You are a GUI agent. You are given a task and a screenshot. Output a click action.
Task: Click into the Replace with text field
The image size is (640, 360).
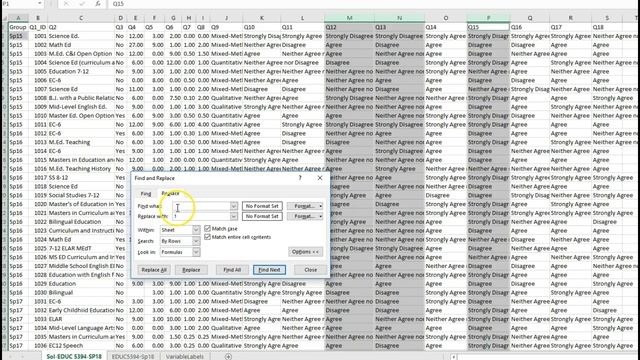[201, 216]
